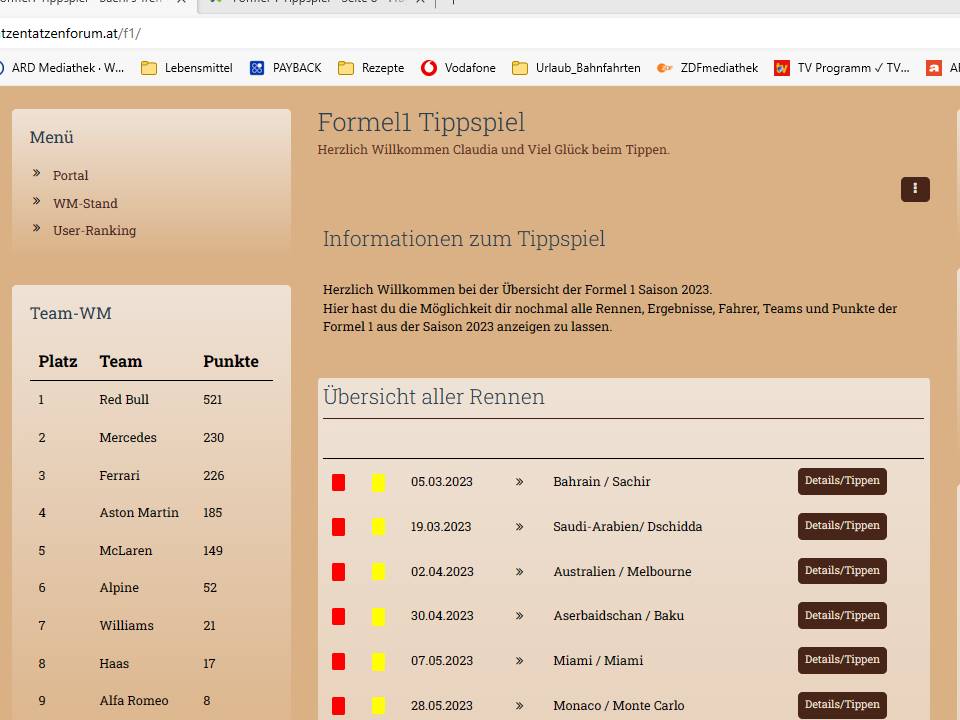Click the three-dot options button
This screenshot has height=720, width=960.
tap(915, 189)
